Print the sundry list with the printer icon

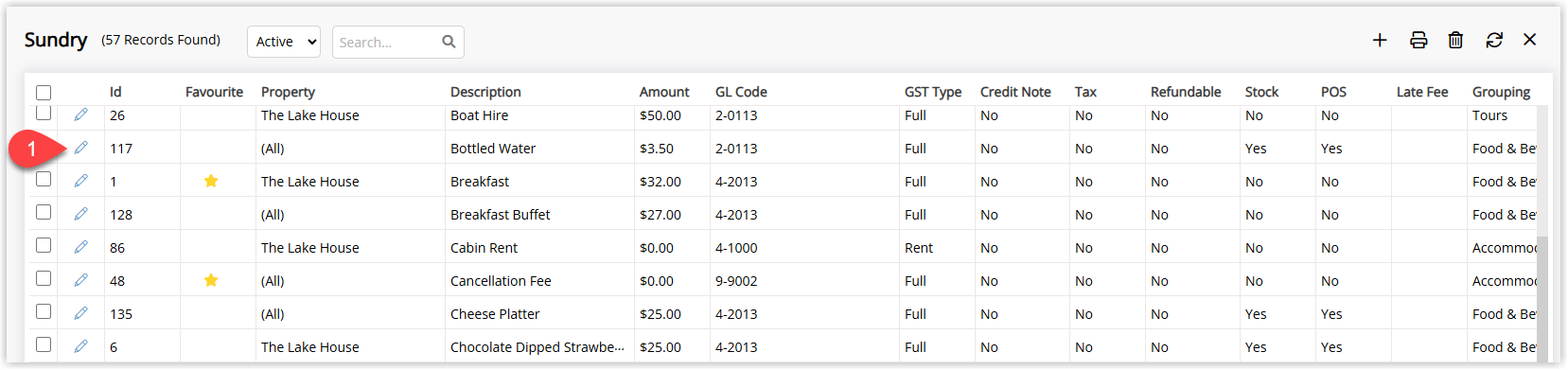(x=1418, y=40)
